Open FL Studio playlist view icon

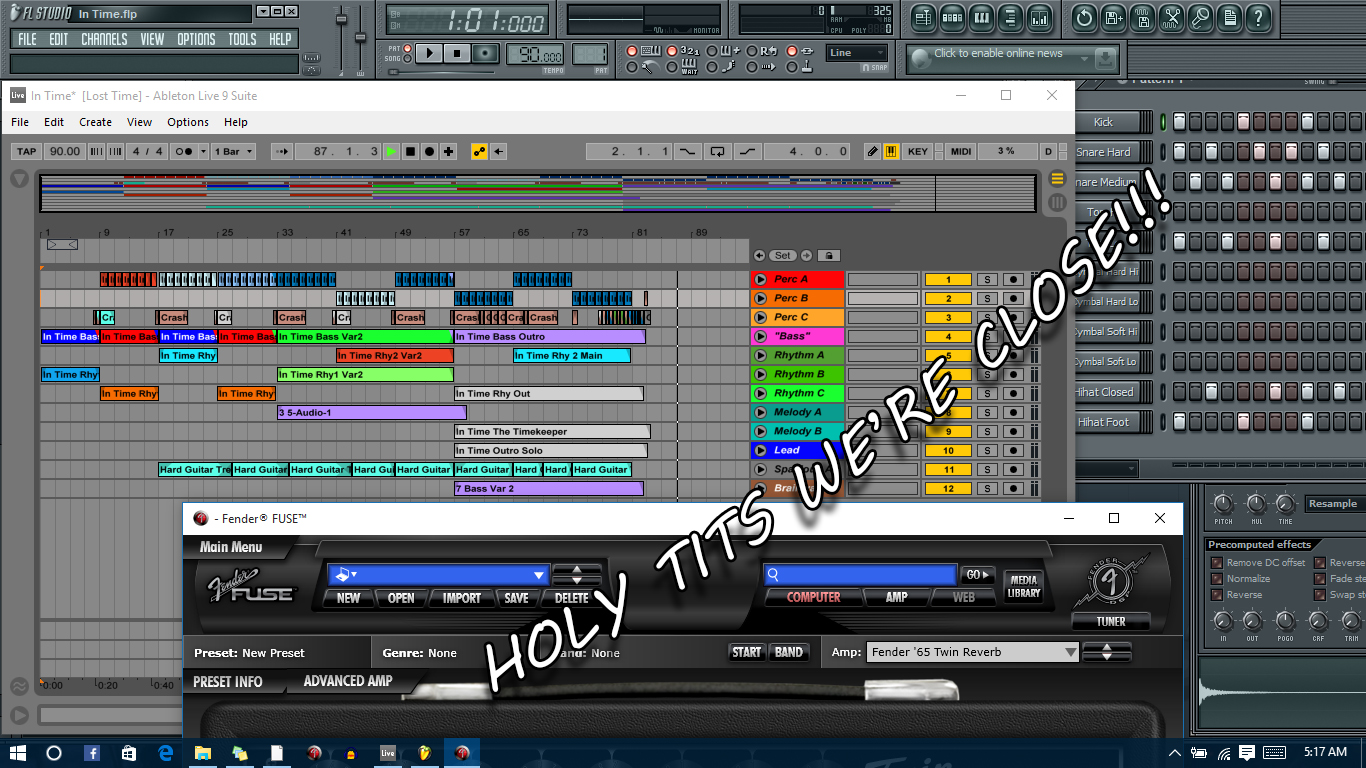[x=923, y=18]
